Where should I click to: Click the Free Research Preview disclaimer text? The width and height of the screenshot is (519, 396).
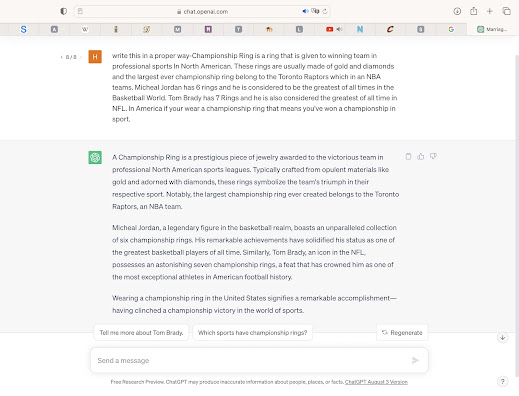click(x=227, y=382)
